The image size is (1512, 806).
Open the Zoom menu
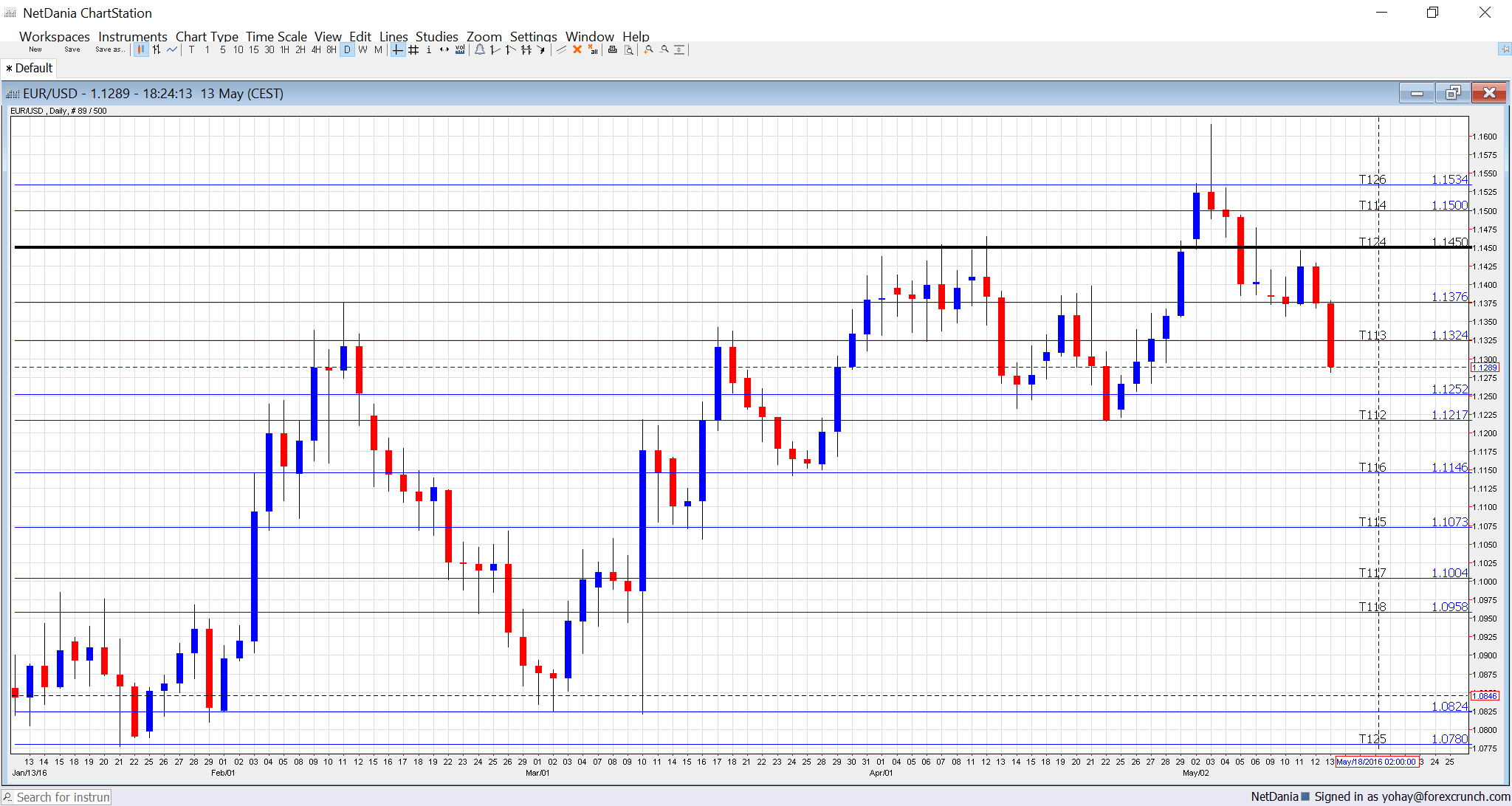point(484,36)
